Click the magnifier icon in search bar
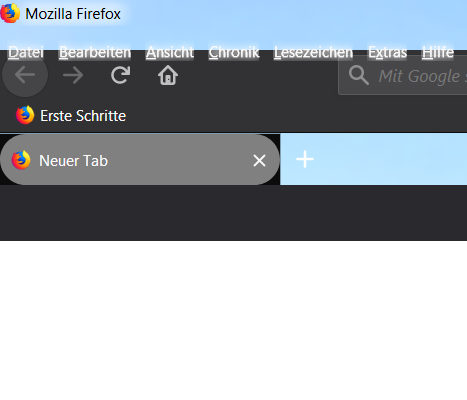Screen dimensions: 467x400 (x=359, y=76)
